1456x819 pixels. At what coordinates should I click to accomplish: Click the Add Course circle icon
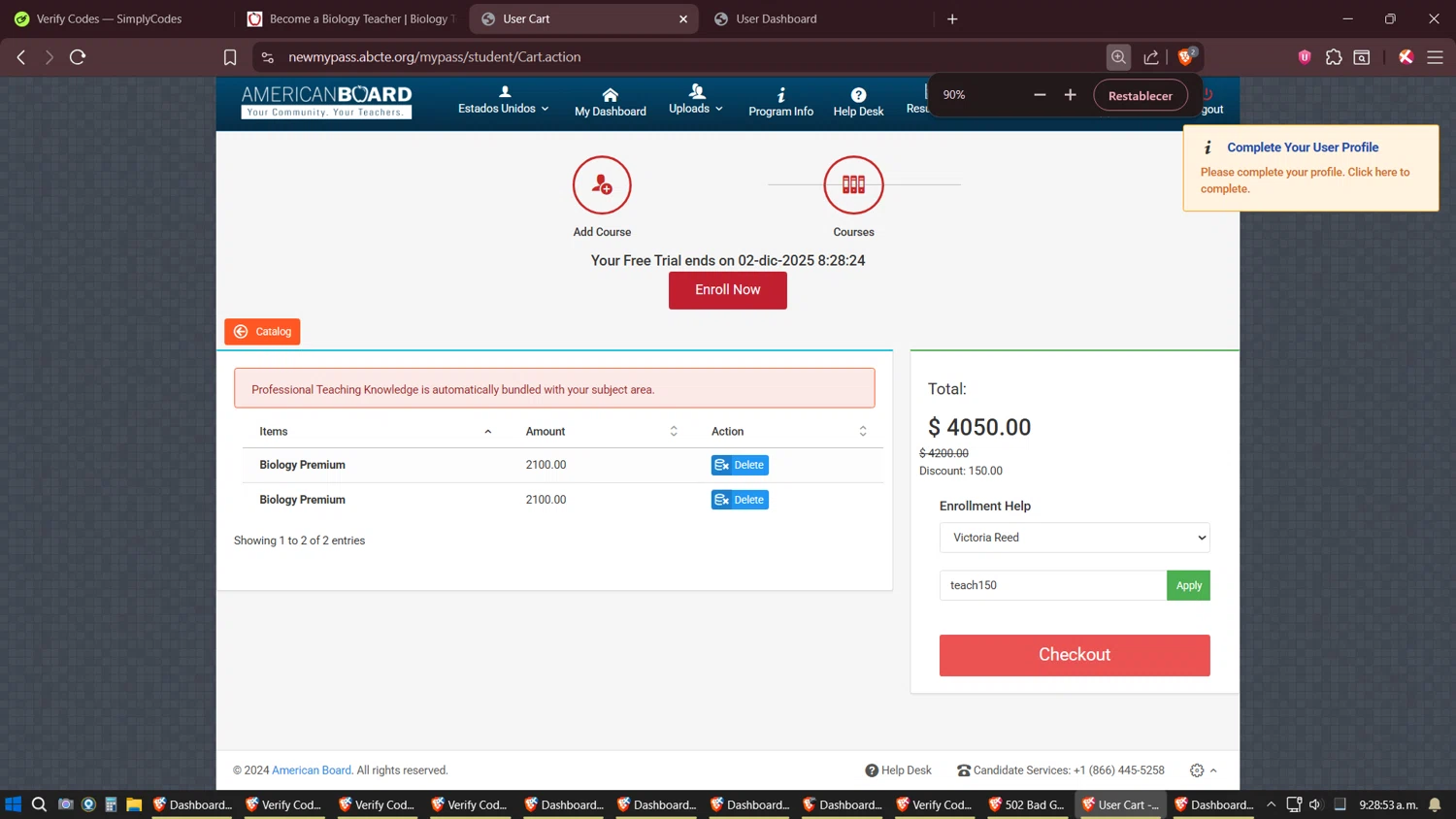click(602, 184)
